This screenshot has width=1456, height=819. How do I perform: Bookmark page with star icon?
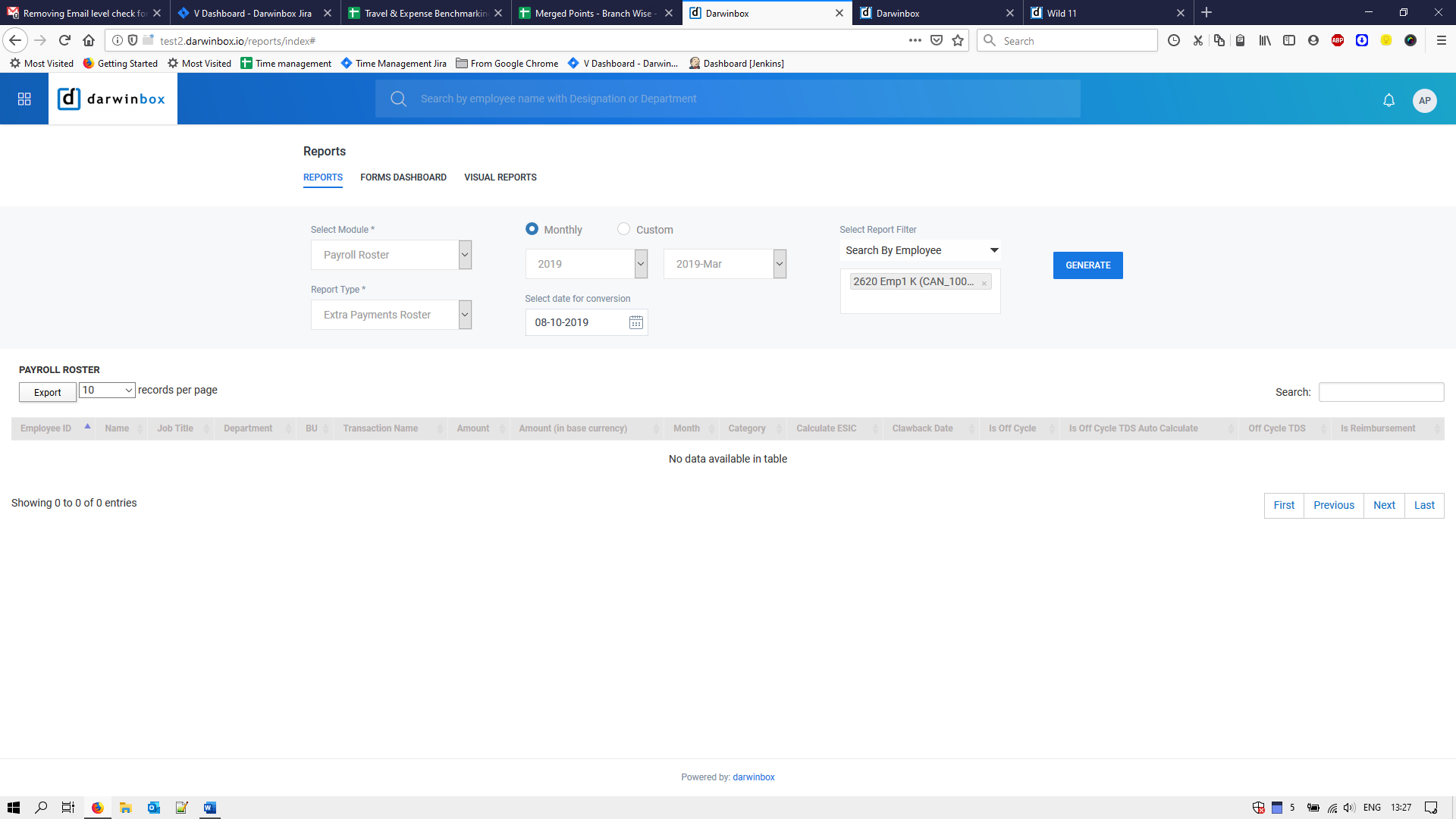[x=958, y=41]
